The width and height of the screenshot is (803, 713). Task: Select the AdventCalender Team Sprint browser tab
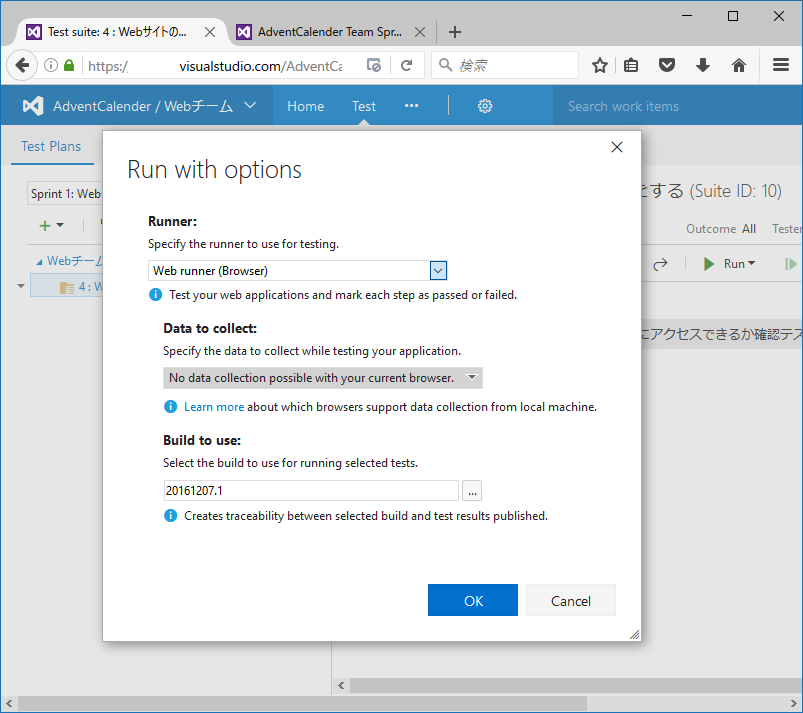point(330,32)
